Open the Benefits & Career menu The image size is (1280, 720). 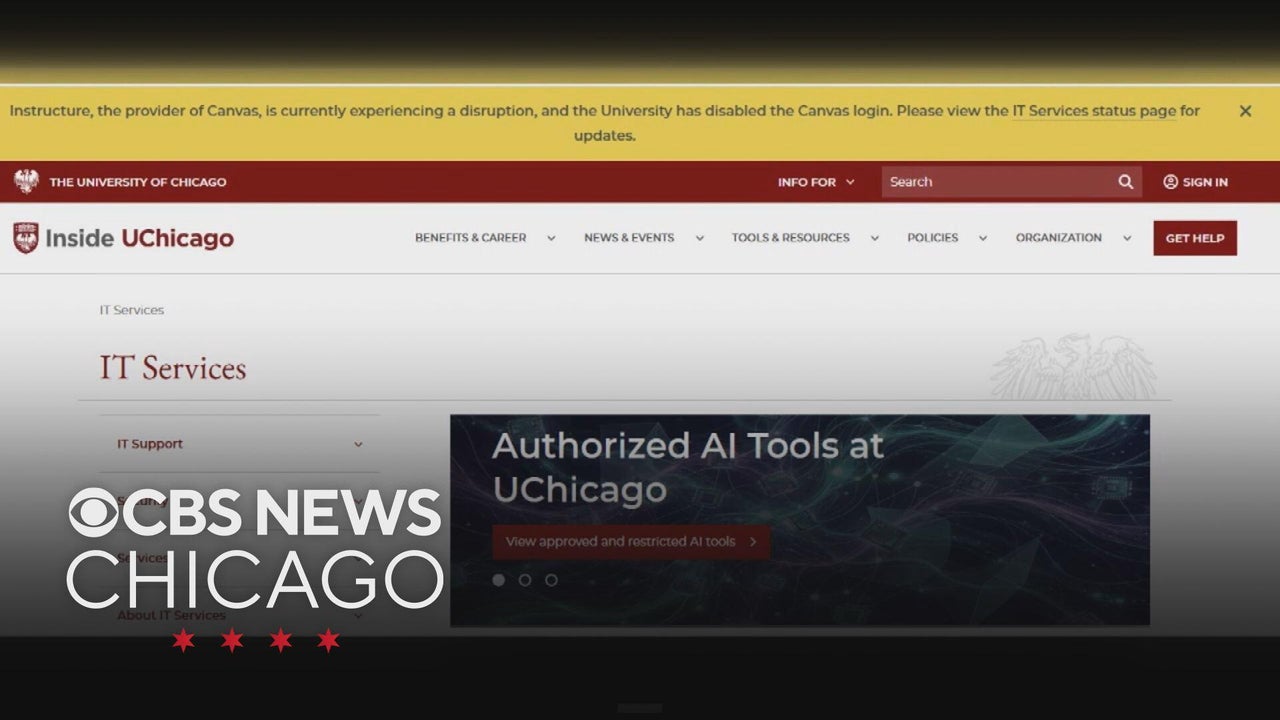click(x=470, y=238)
